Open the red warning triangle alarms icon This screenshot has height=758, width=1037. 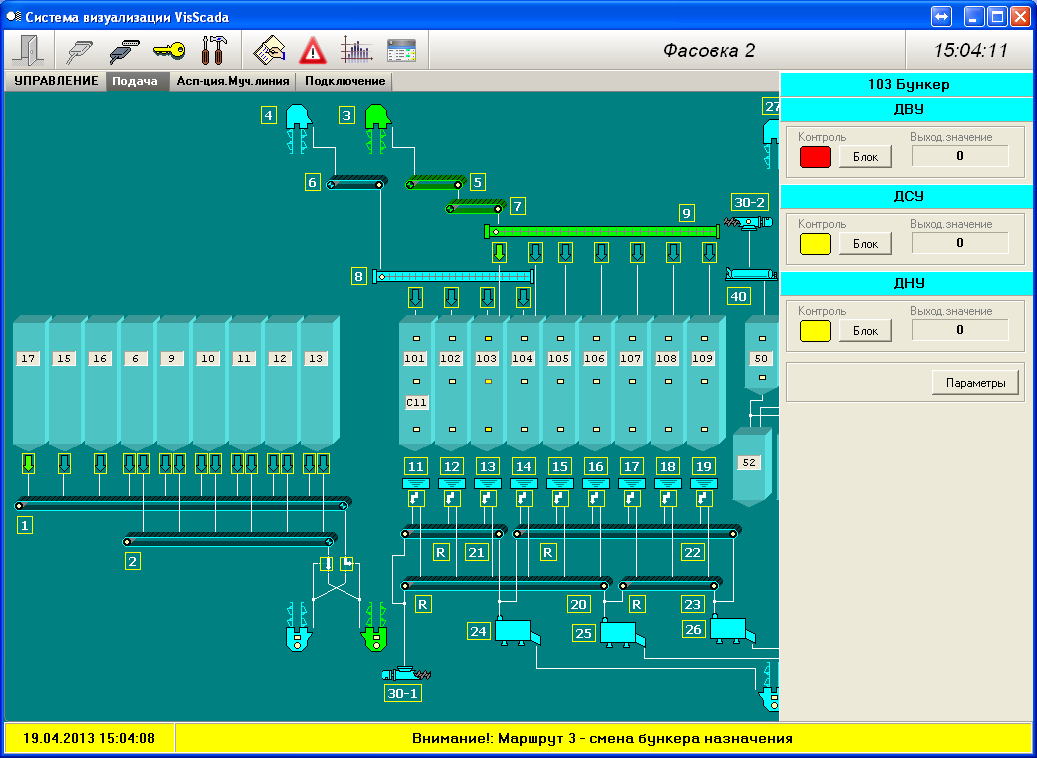pos(313,50)
